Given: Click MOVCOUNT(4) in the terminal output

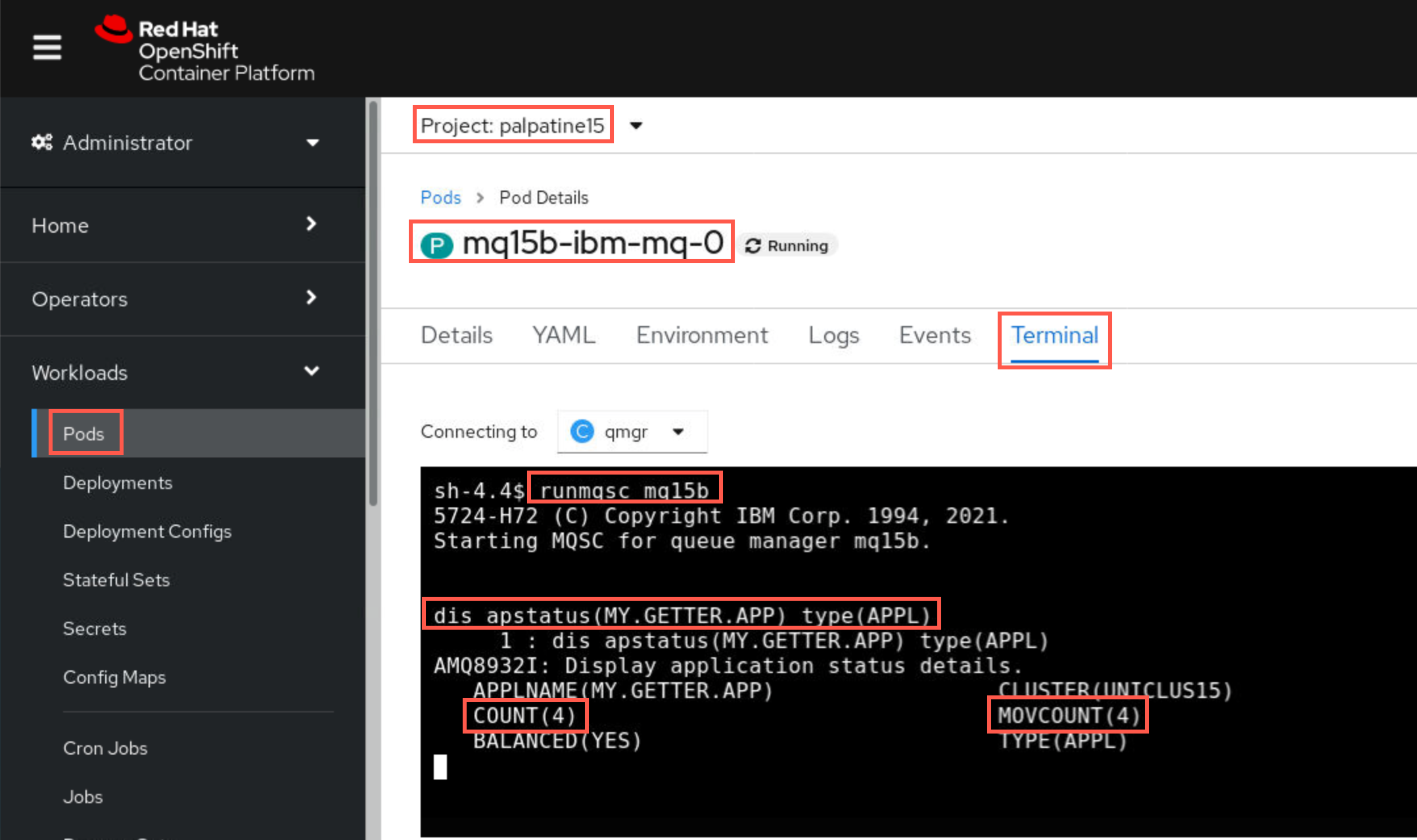Looking at the screenshot, I should 1069,715.
